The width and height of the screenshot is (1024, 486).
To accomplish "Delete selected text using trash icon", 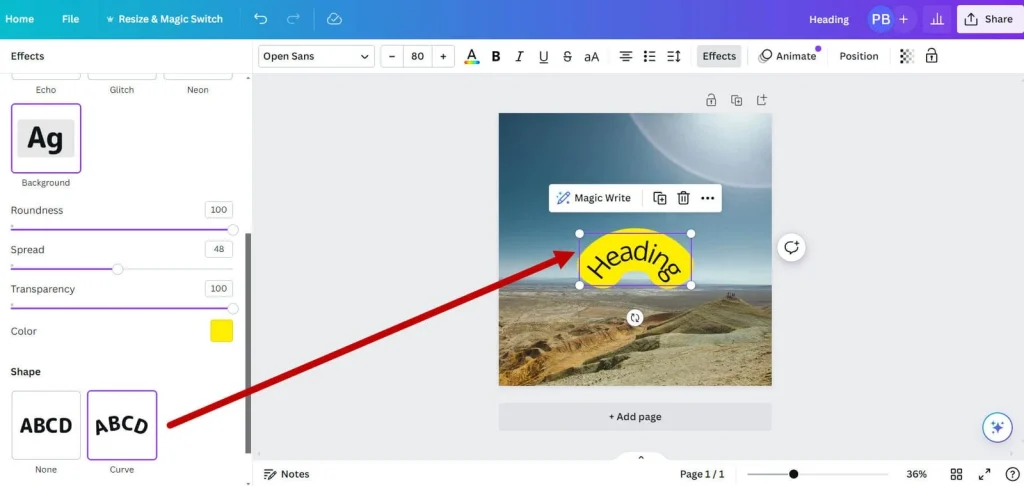I will click(683, 198).
